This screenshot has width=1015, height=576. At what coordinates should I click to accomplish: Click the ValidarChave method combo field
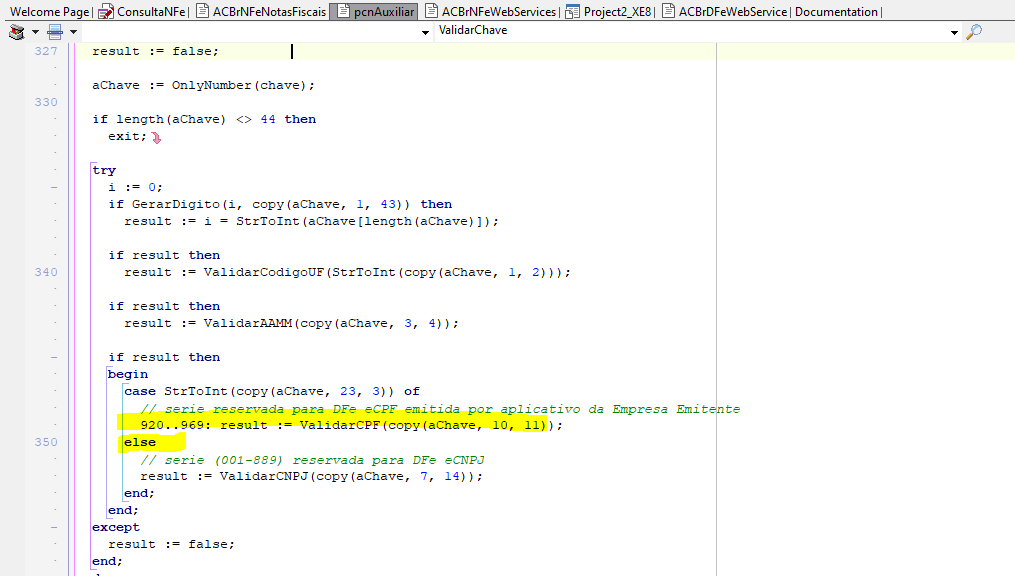(698, 31)
